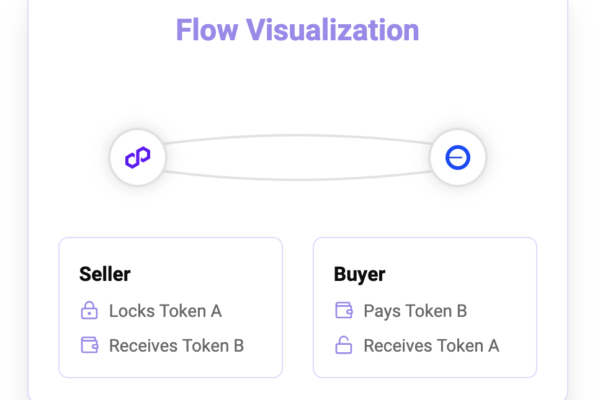Click the blue Base chain logo

[458, 157]
